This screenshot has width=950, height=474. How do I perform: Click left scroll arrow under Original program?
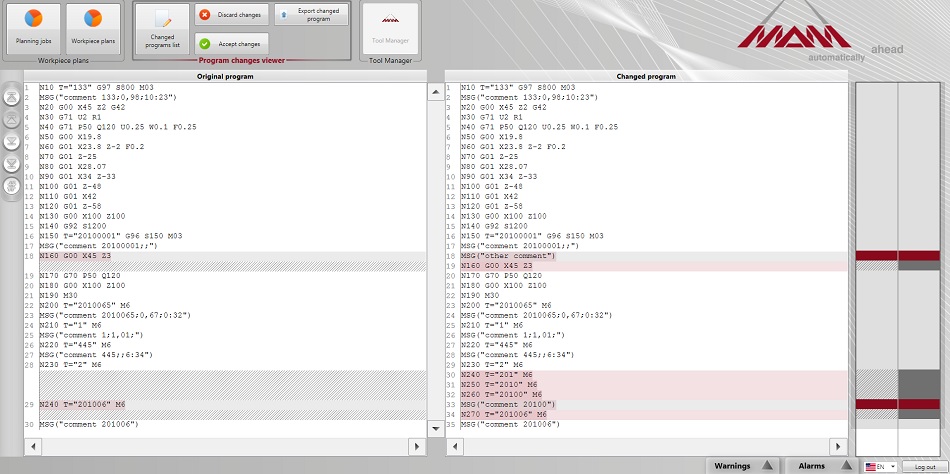click(x=33, y=447)
